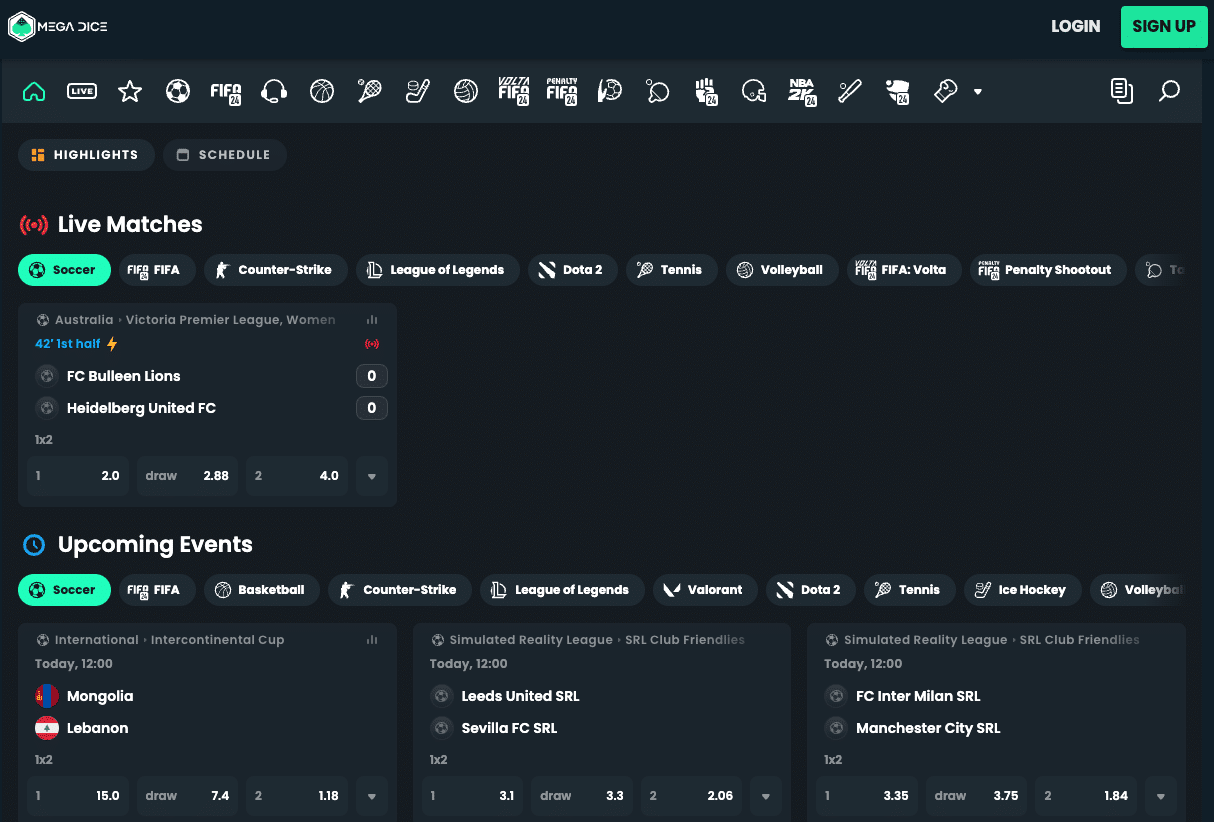The image size is (1214, 822).
Task: Go to the Home sportsbook icon
Action: 34,92
